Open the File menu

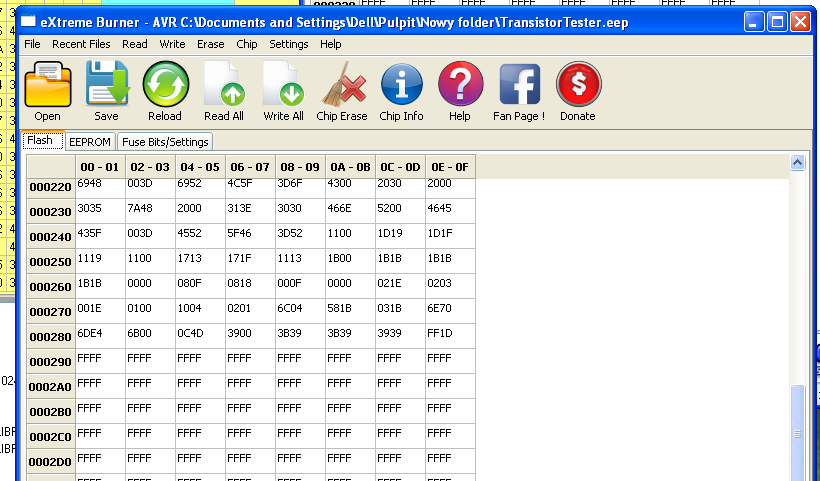click(x=32, y=44)
